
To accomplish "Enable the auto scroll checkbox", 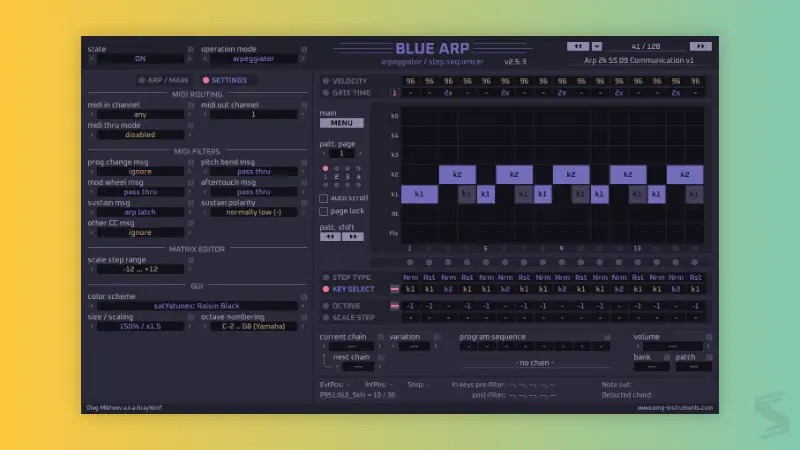I will pyautogui.click(x=323, y=198).
